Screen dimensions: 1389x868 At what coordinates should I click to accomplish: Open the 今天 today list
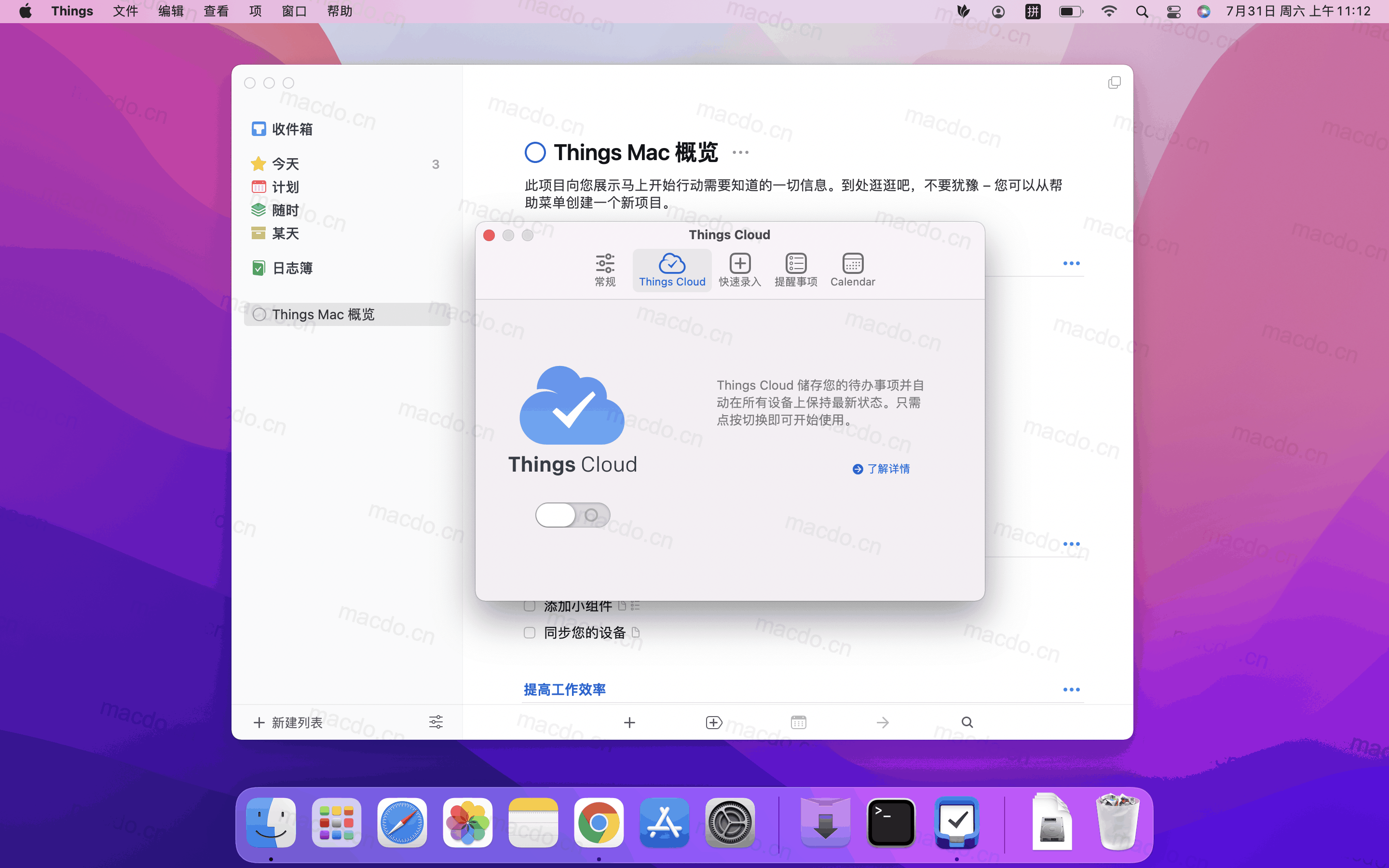(347, 164)
